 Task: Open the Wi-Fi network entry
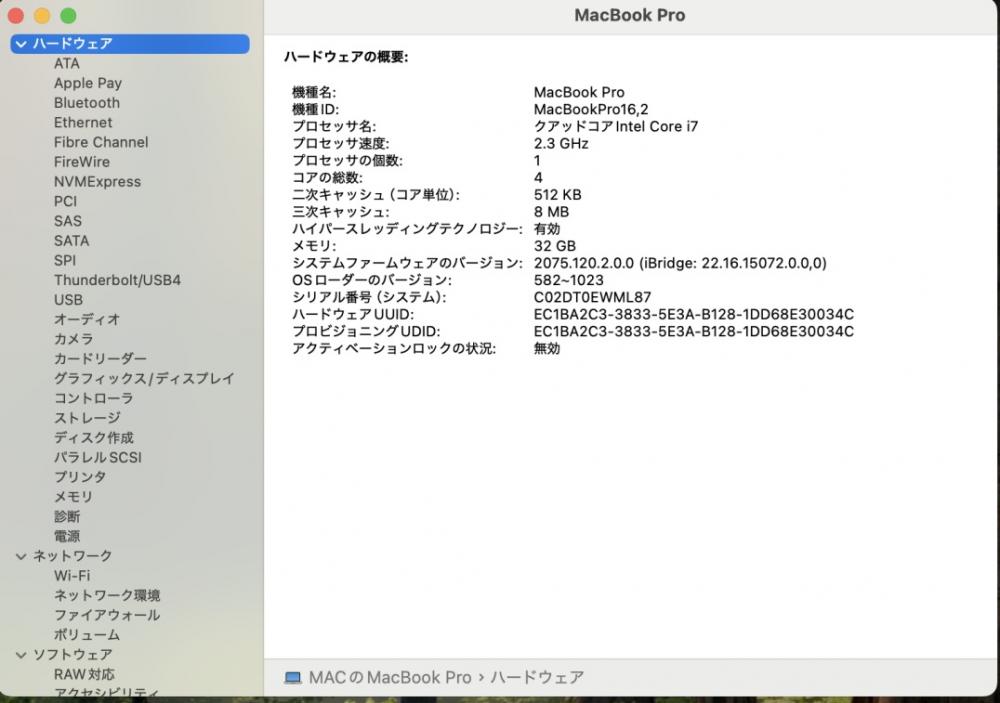pos(72,575)
